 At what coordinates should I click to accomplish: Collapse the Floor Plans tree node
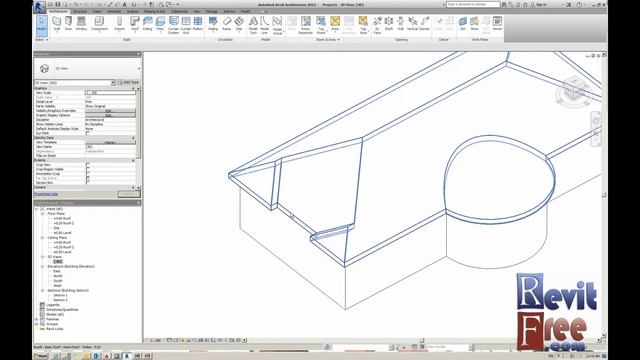click(42, 213)
